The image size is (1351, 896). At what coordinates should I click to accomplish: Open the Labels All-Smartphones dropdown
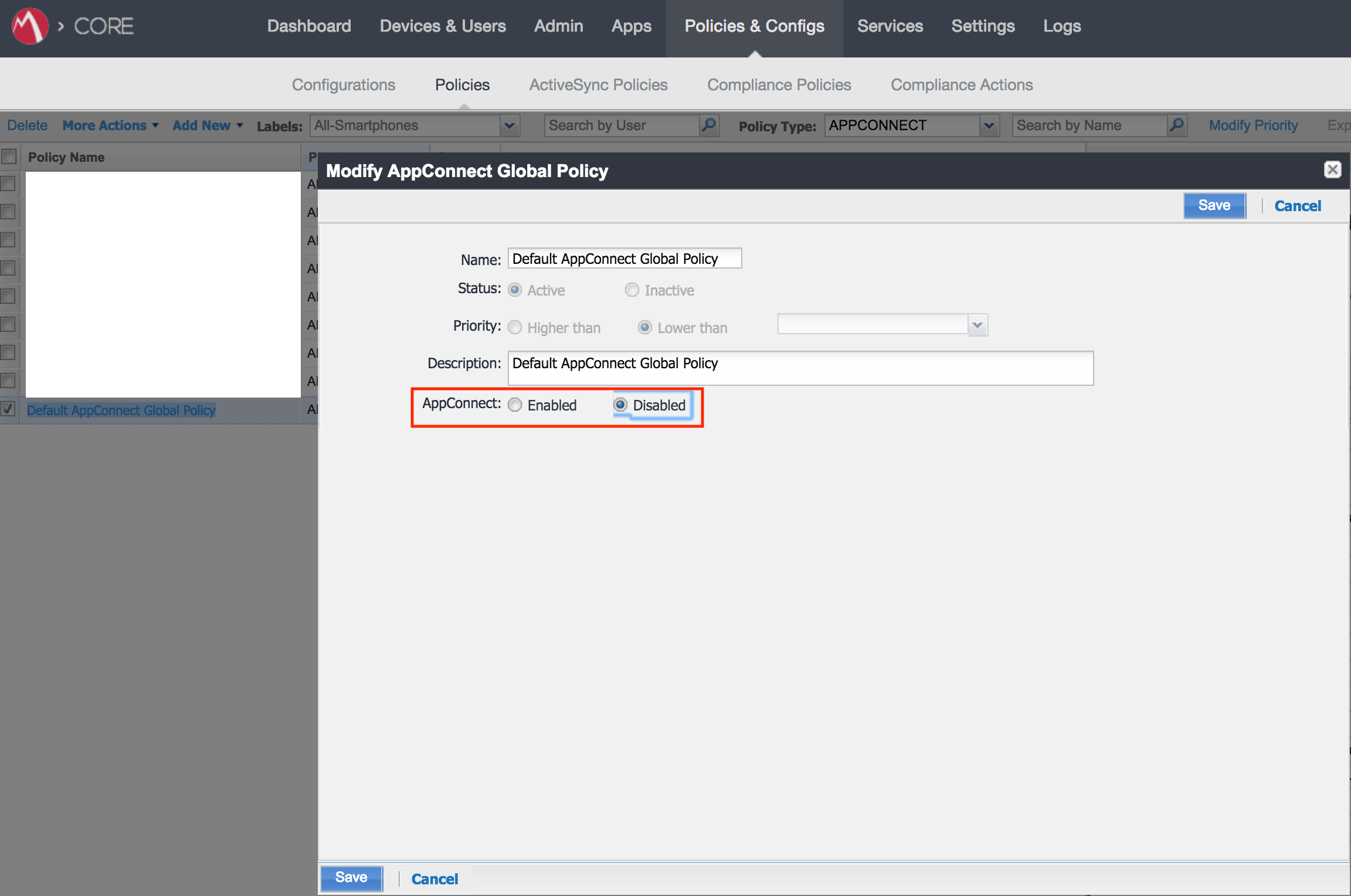(x=509, y=125)
